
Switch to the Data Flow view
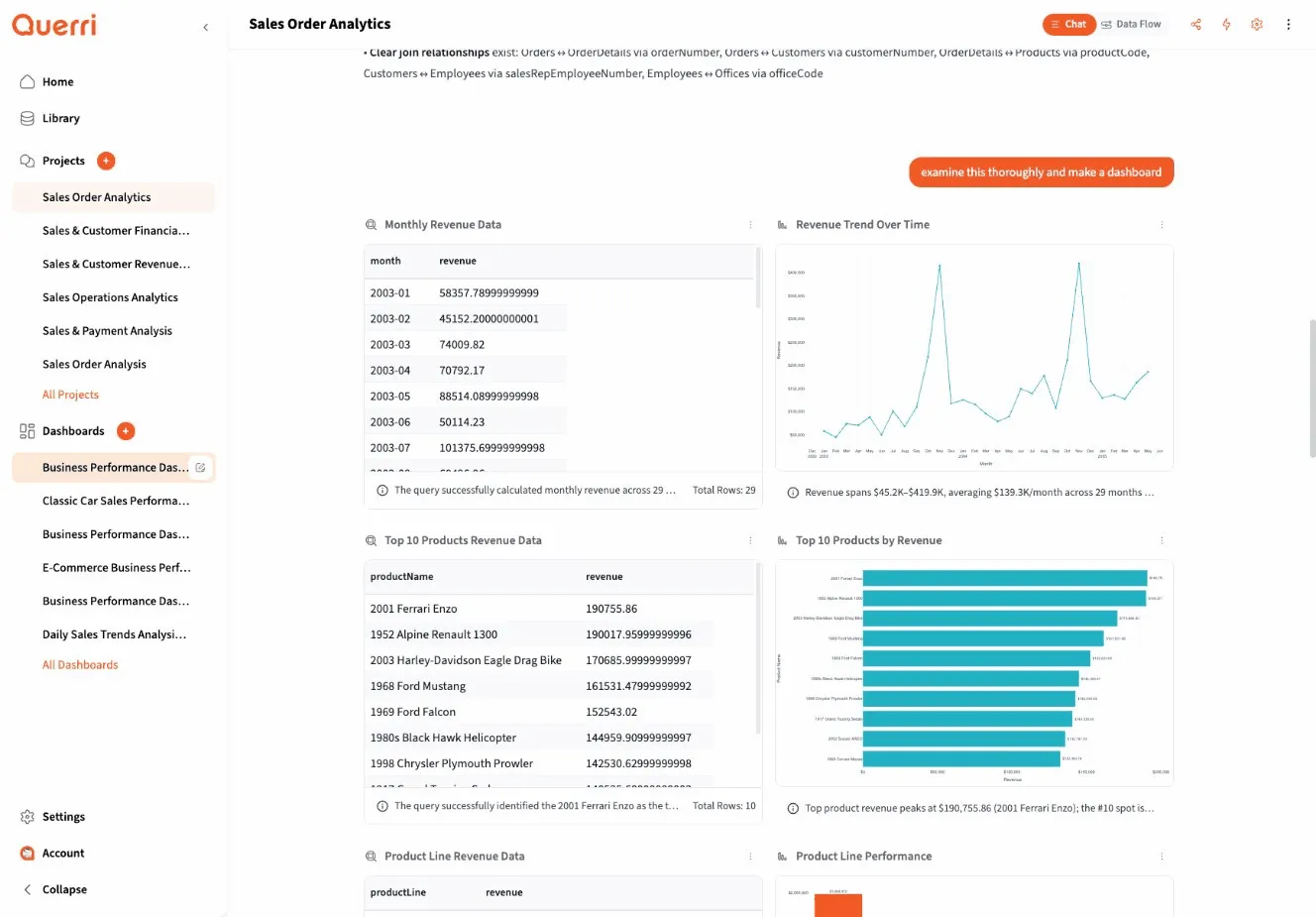tap(1132, 24)
